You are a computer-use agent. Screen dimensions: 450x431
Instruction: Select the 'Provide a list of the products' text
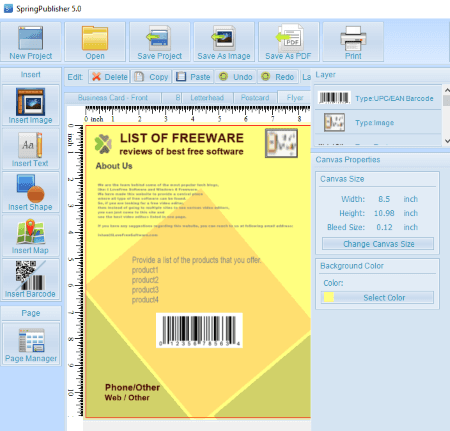pos(196,260)
